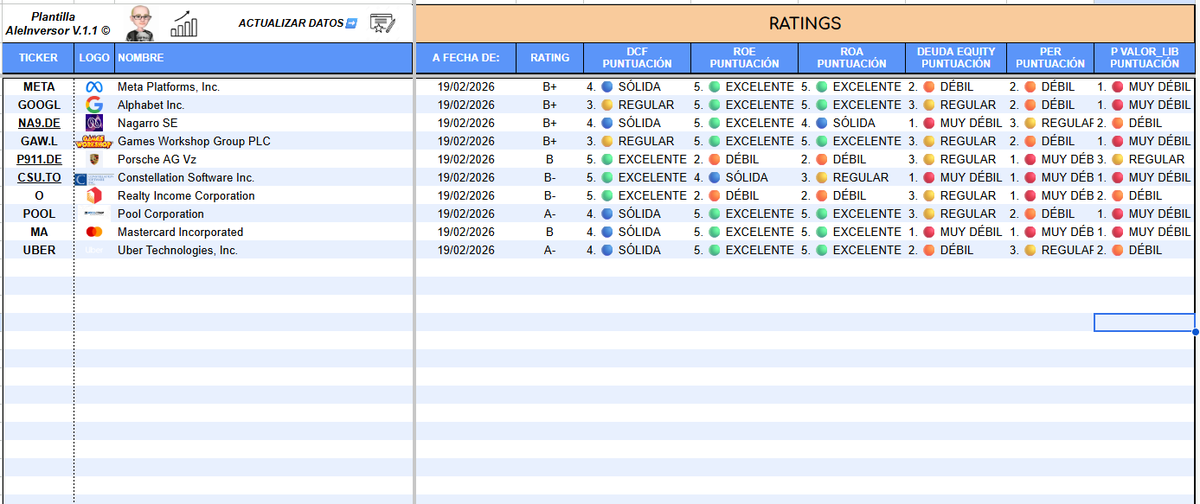1200x504 pixels.
Task: Select Nagarro debt MUY DÉBIL cell
Action: coord(955,123)
